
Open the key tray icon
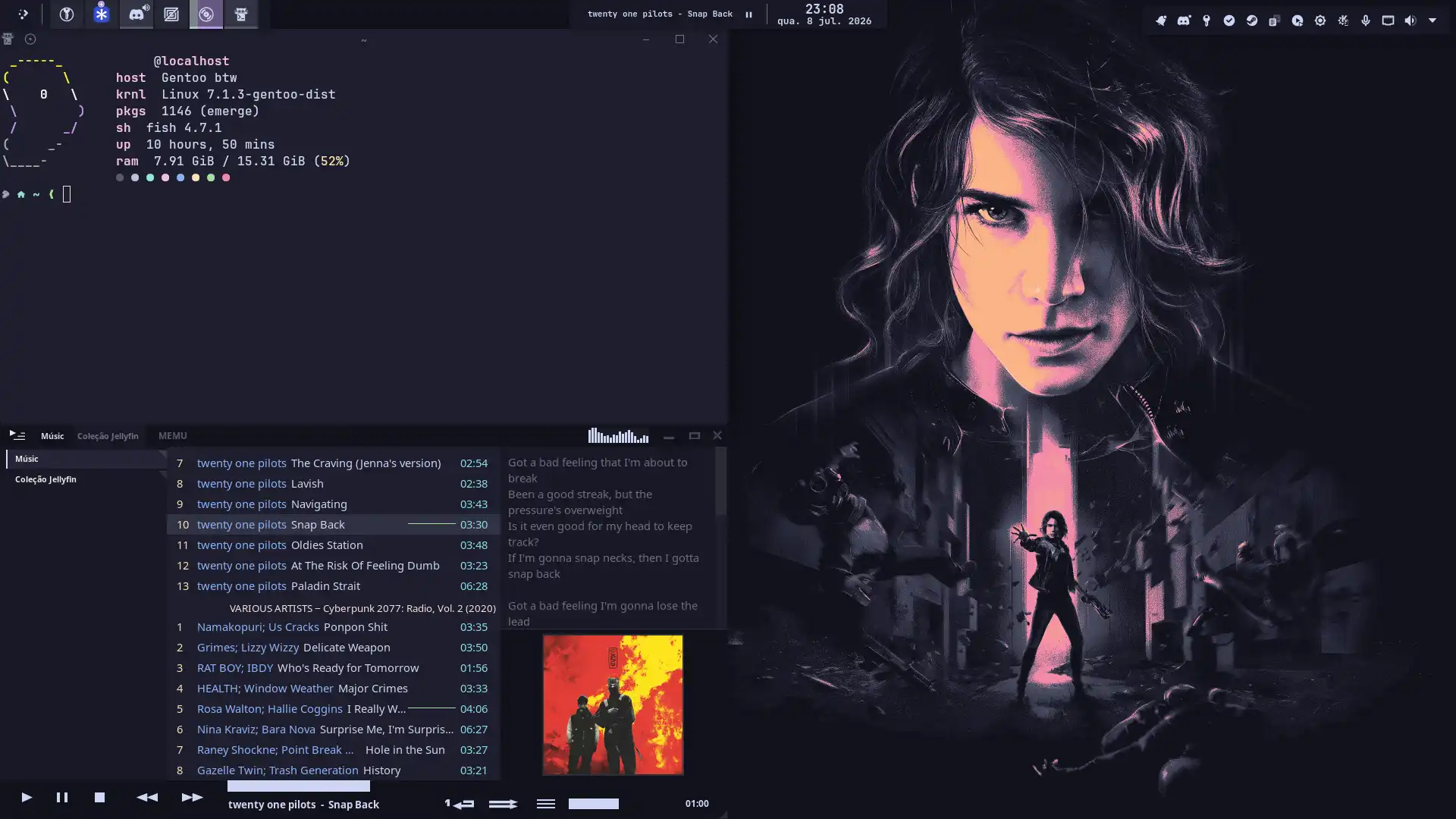point(1207,20)
